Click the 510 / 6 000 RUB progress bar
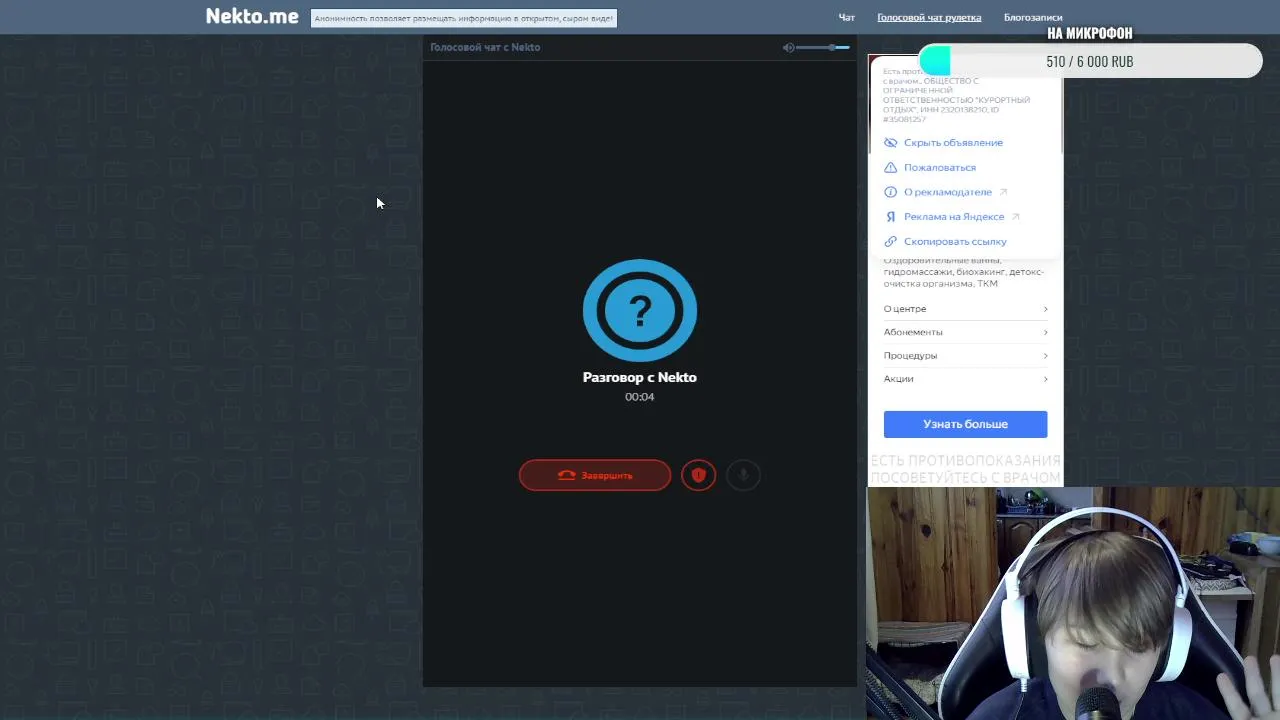1280x720 pixels. click(1090, 61)
